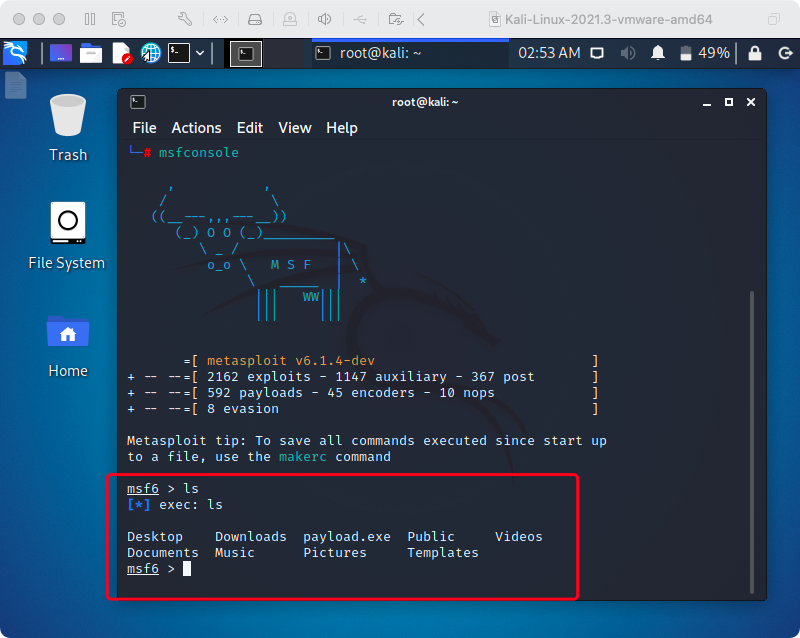
Task: Open the web browser globe icon
Action: coord(151,53)
